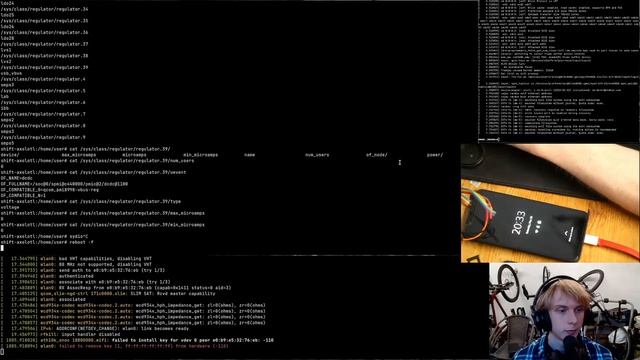The height and width of the screenshot is (360, 640).
Task: Click 'SLIM SAT: Rcvd master capability' line
Action: tap(108, 293)
